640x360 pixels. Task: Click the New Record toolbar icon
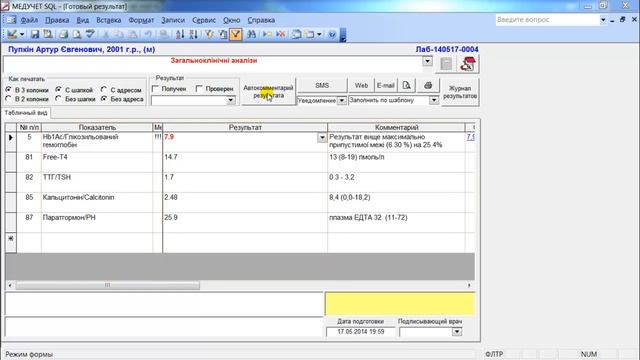(x=267, y=35)
